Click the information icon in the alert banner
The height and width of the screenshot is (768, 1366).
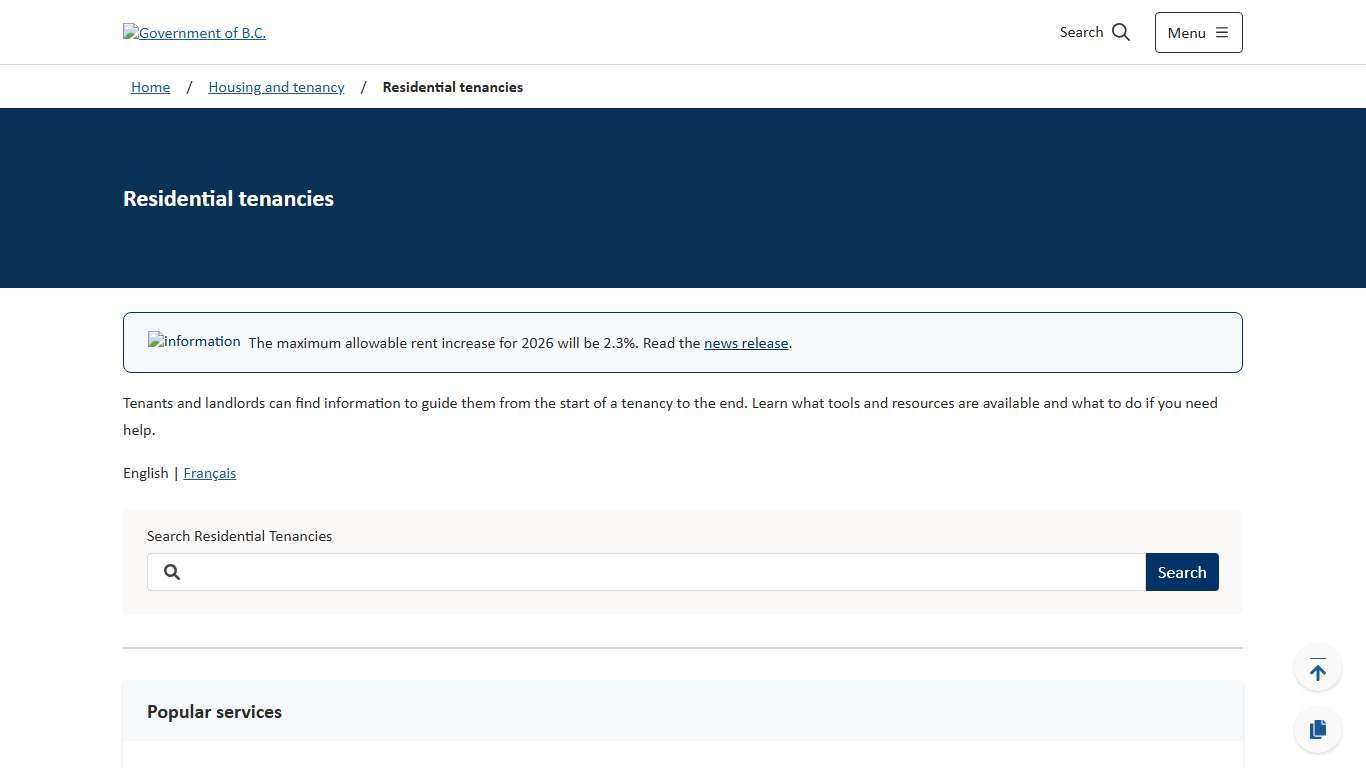click(x=194, y=342)
